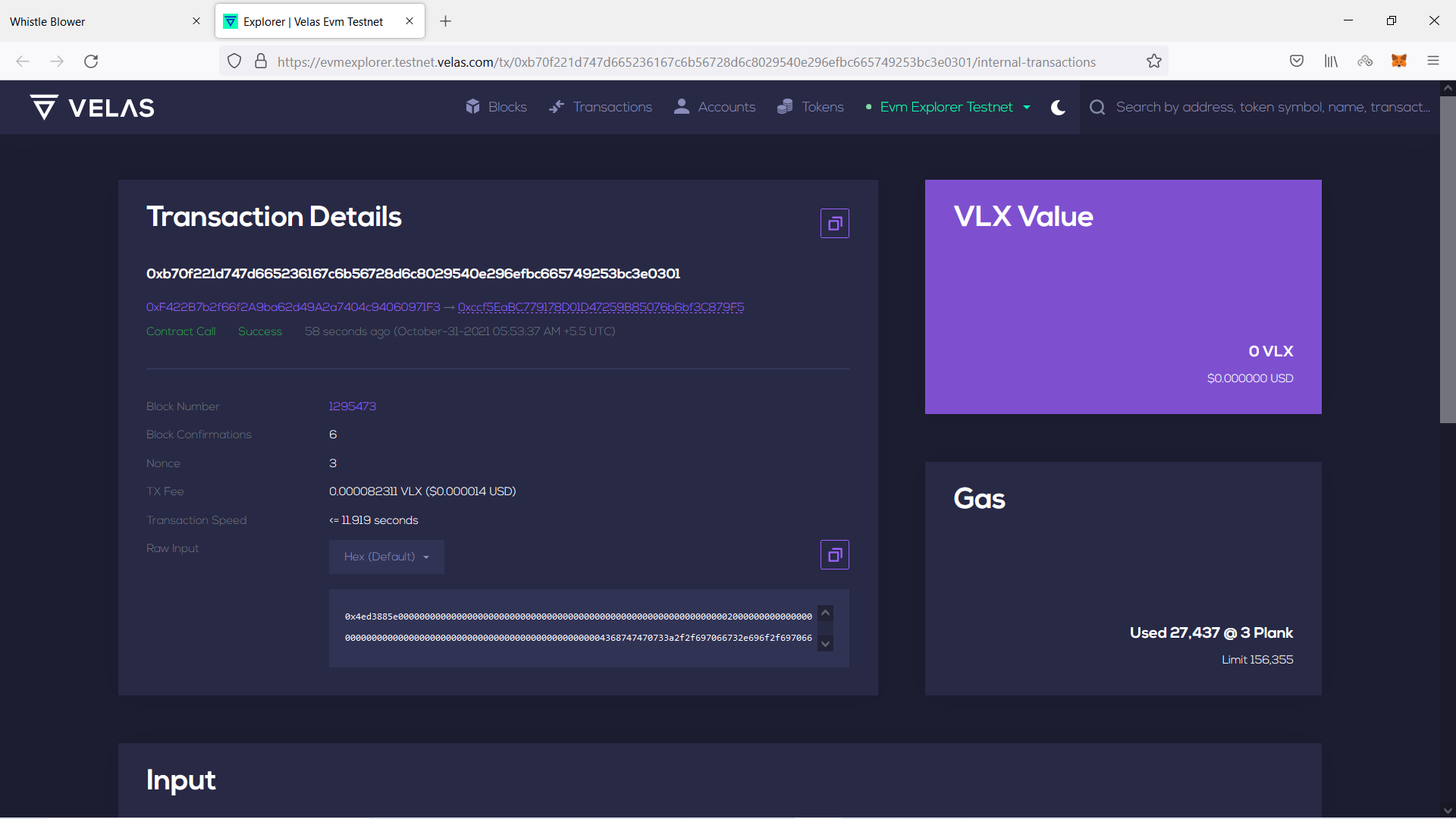Open the Tokens menu item
Screen dimensions: 1456x819
point(811,107)
